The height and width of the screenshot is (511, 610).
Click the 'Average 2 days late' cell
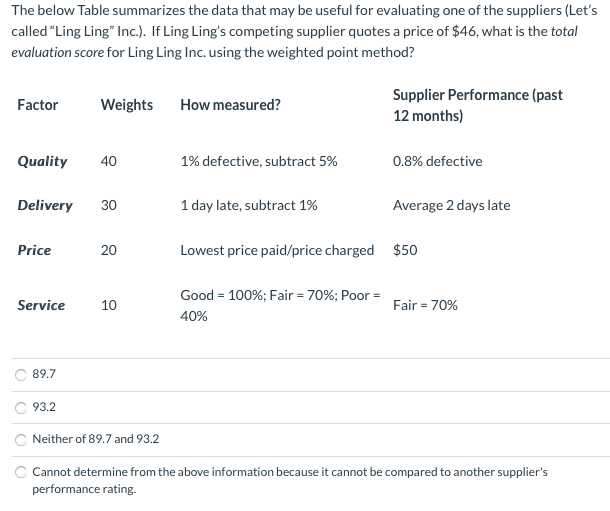point(452,205)
